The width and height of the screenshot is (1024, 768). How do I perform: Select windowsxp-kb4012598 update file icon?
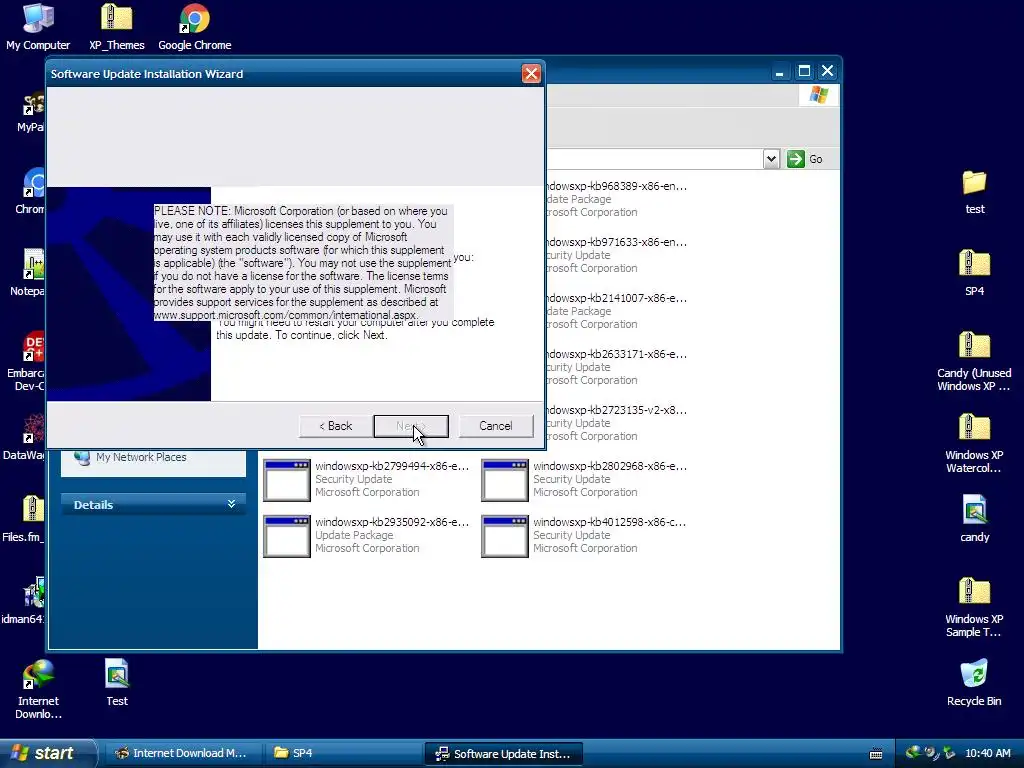point(505,536)
